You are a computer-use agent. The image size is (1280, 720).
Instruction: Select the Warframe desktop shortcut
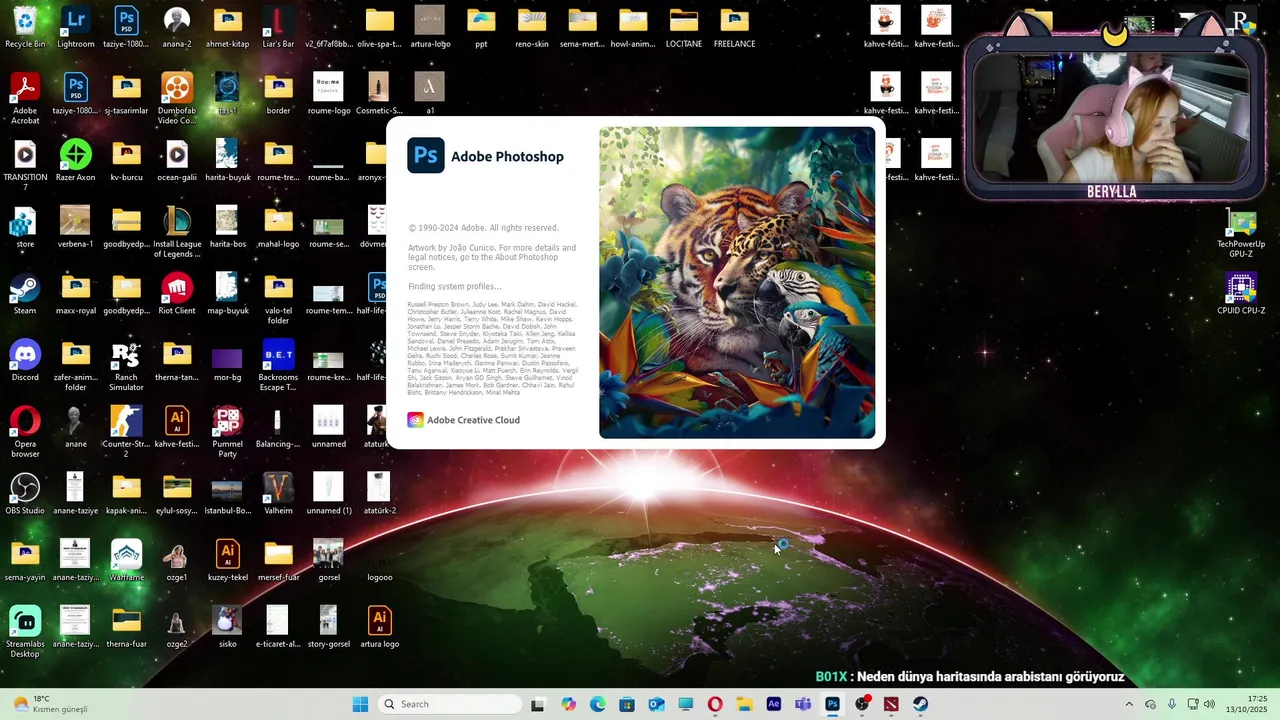tap(126, 561)
